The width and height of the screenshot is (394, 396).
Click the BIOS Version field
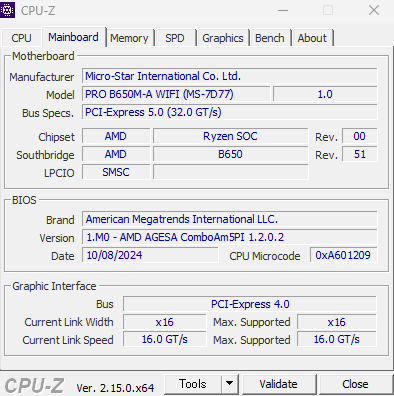[x=230, y=237]
